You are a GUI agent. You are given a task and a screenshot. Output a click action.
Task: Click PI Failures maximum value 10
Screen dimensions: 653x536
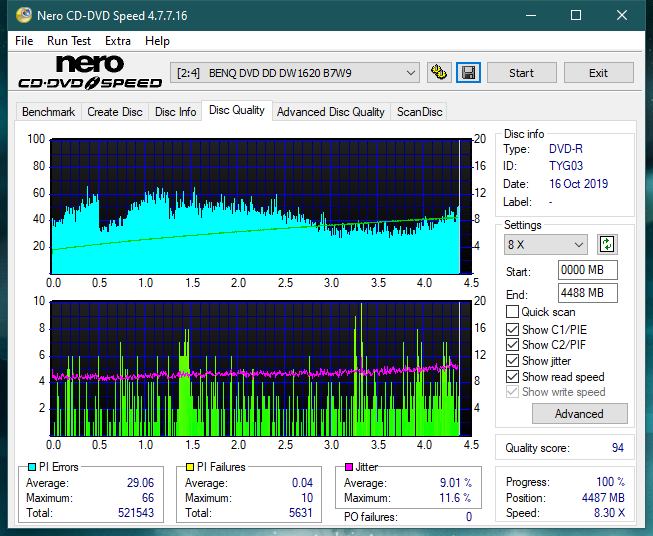307,498
